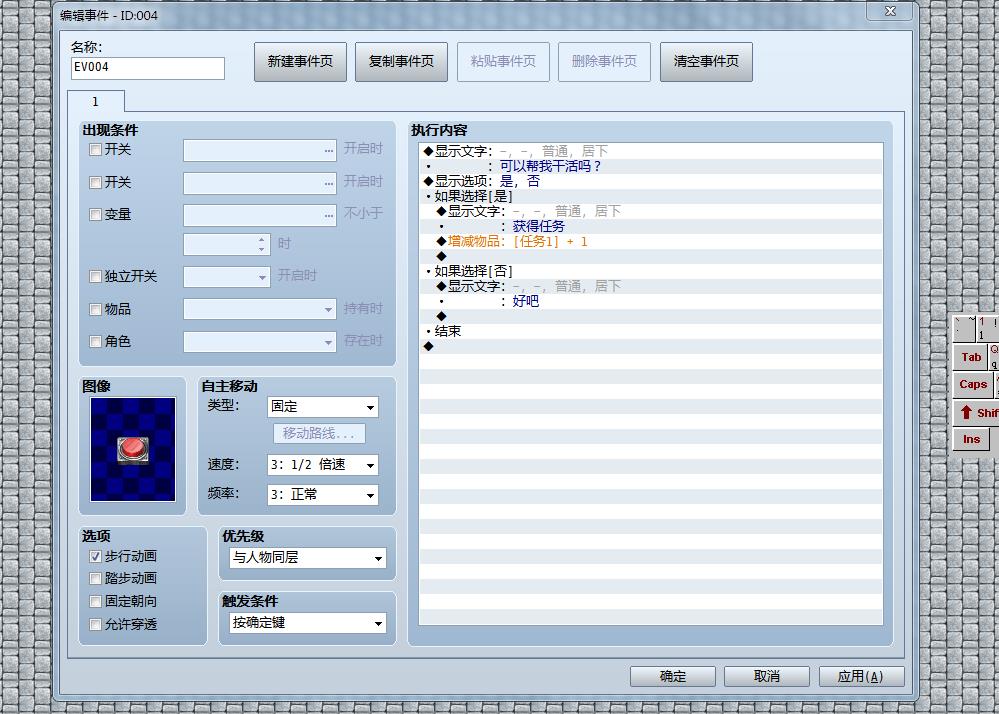Viewport: 999px width, 714px height.
Task: Select the first 显示文字 command line
Action: coord(651,152)
